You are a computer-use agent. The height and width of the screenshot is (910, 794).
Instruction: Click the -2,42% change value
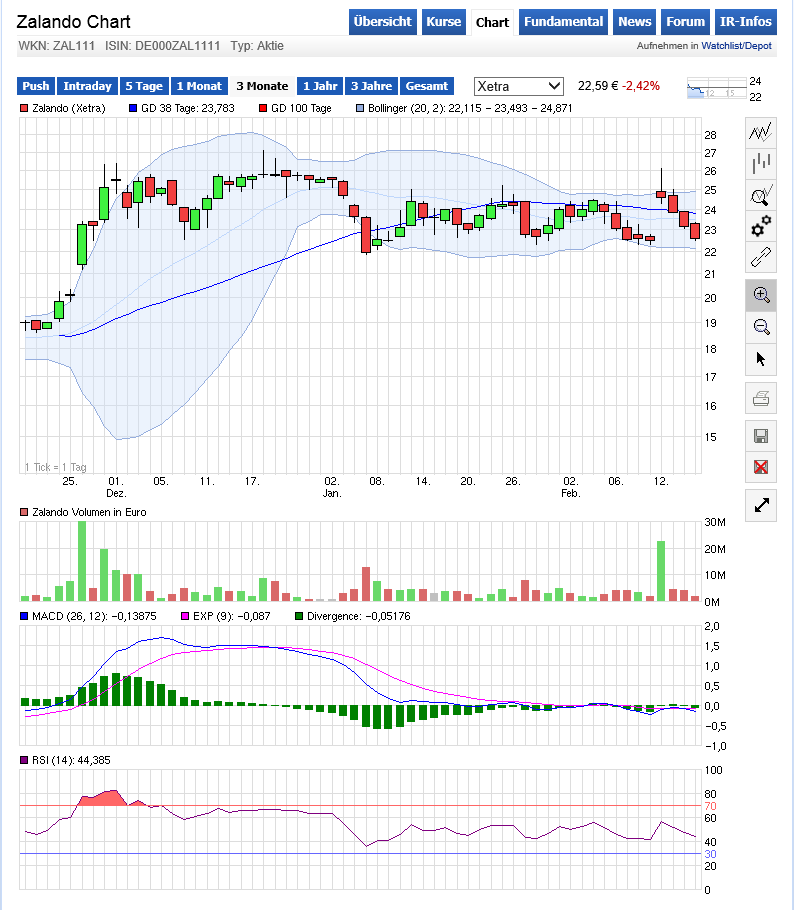pyautogui.click(x=641, y=86)
